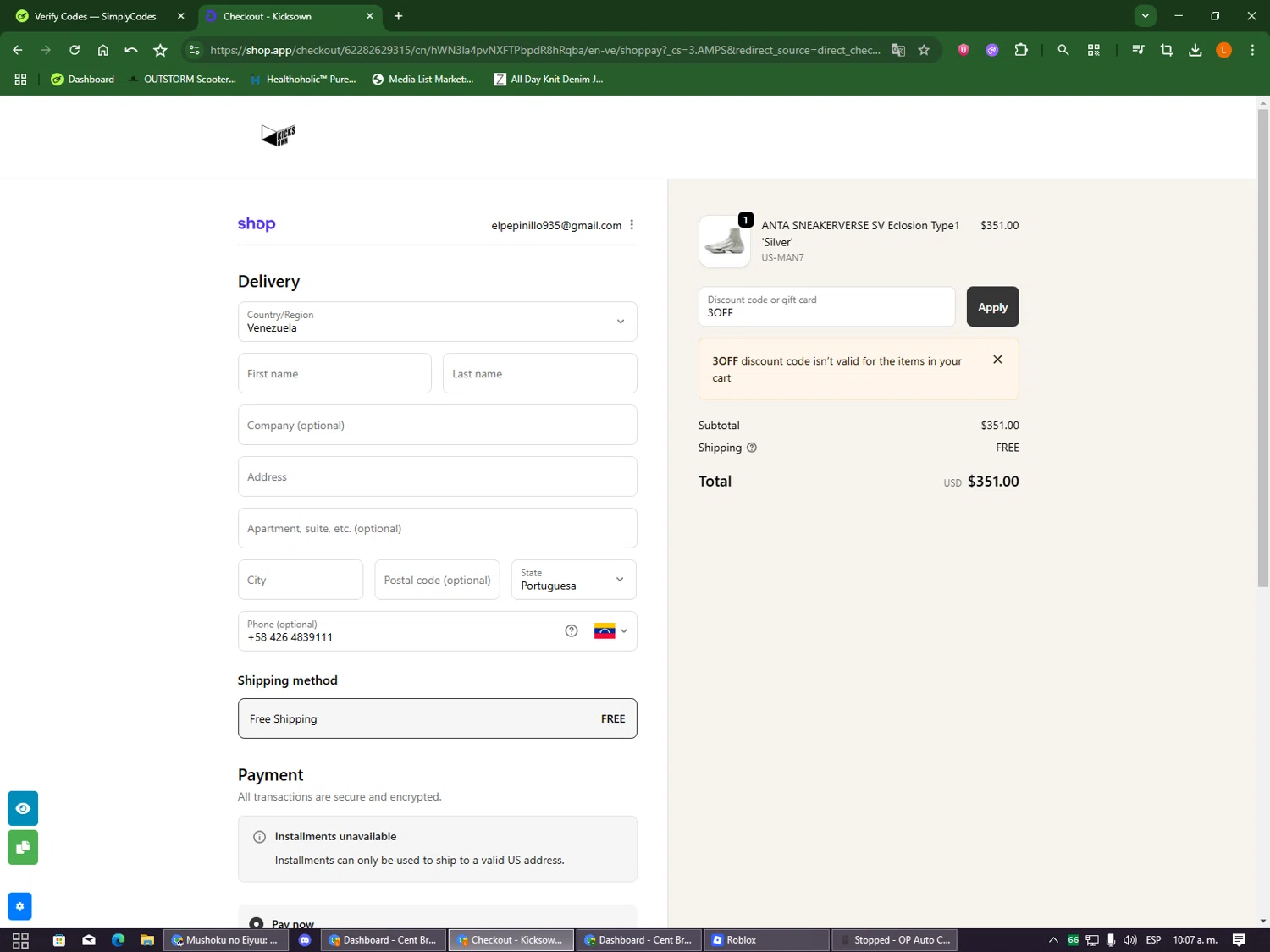Open browser downloads icon
The image size is (1270, 952).
click(1195, 50)
